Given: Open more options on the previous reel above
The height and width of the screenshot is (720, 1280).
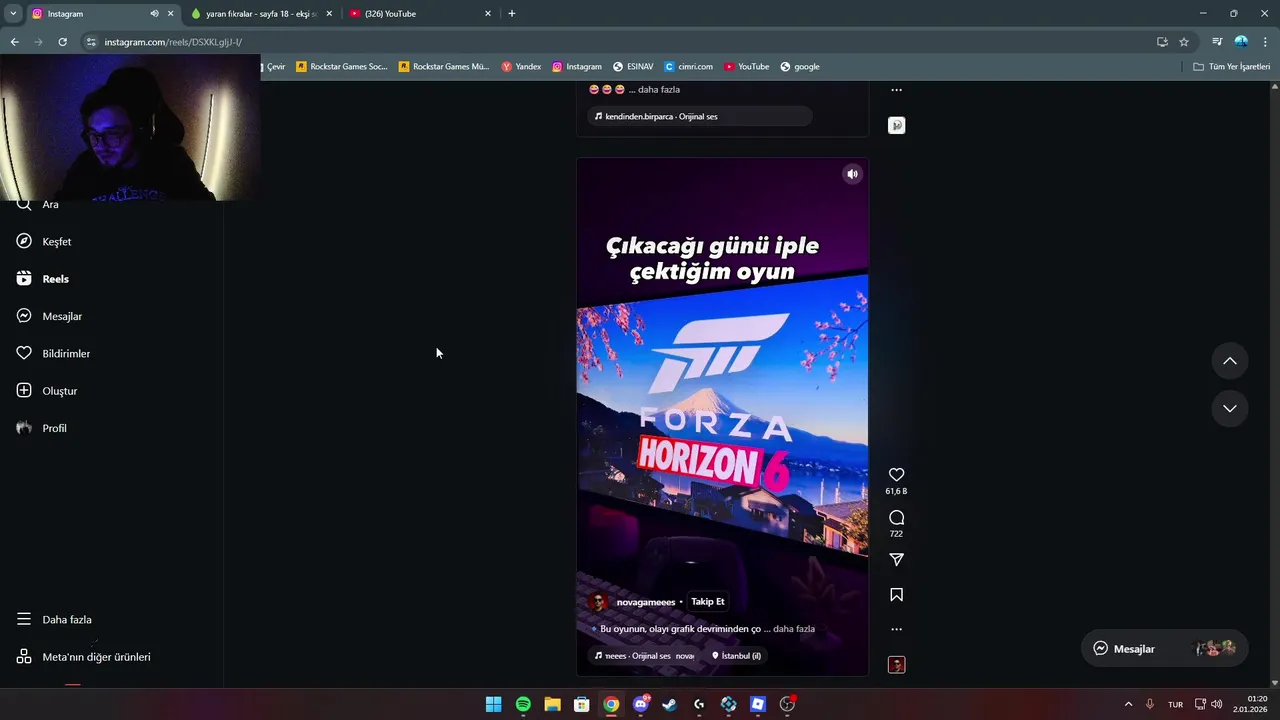Looking at the screenshot, I should pos(896,90).
